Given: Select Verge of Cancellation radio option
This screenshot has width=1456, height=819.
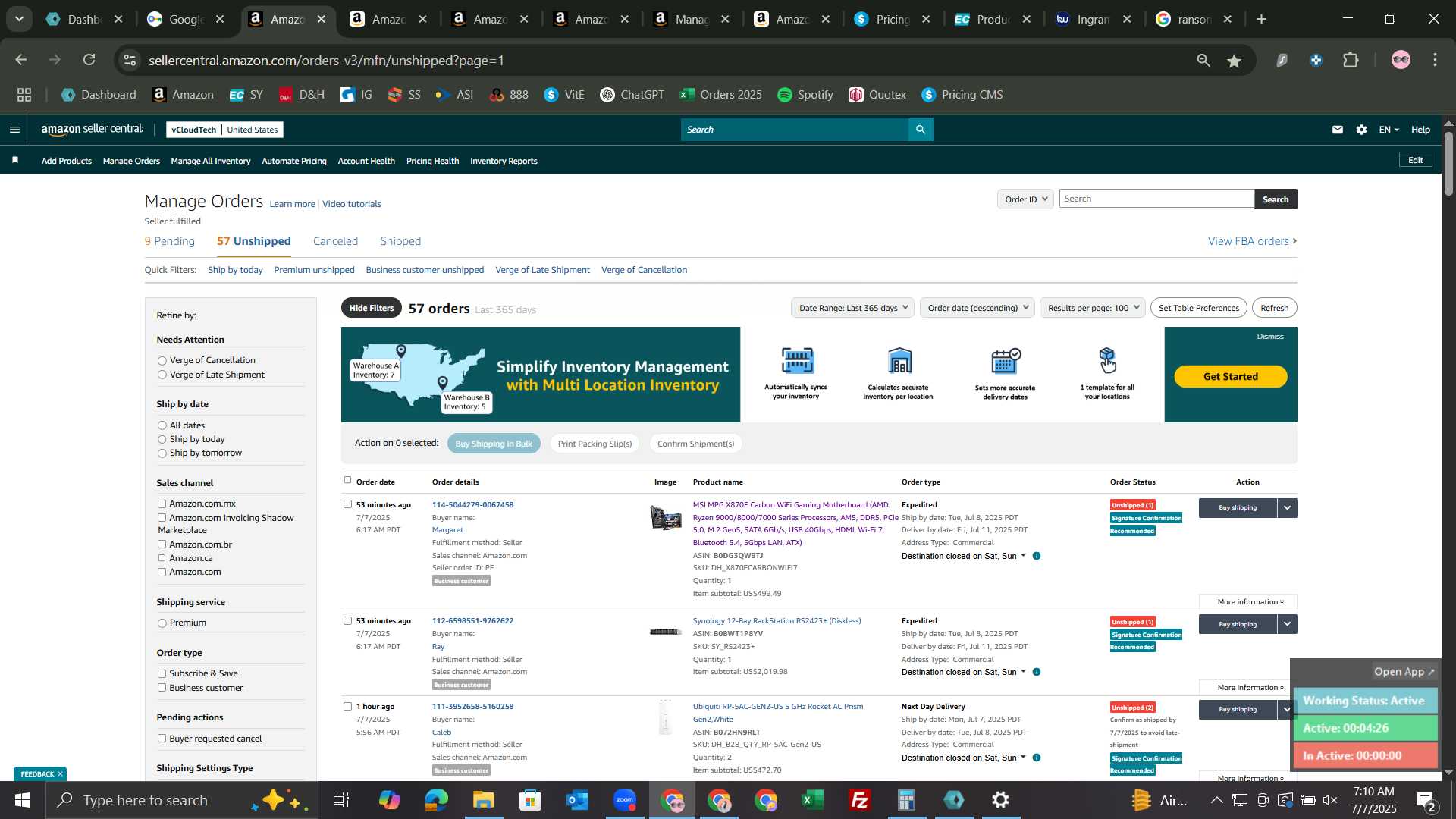Looking at the screenshot, I should (162, 361).
